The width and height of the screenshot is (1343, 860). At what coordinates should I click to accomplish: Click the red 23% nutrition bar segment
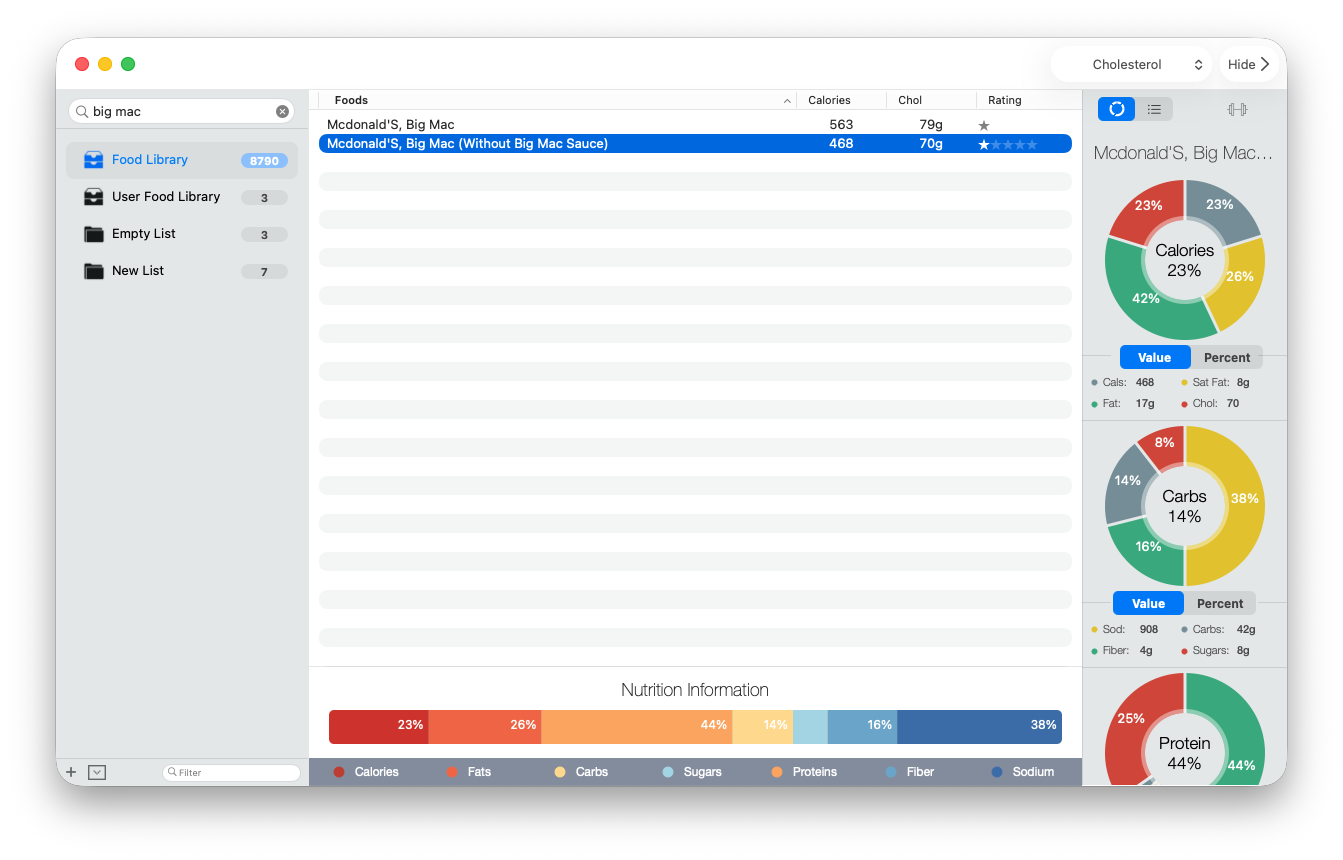tap(379, 727)
